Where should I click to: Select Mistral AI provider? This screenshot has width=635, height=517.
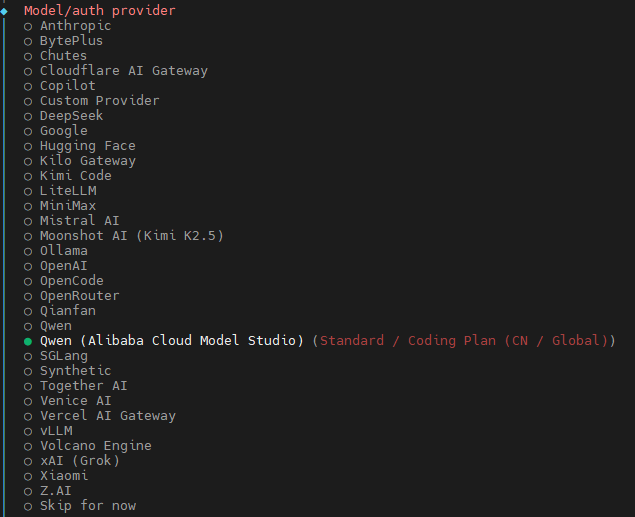(x=71, y=221)
